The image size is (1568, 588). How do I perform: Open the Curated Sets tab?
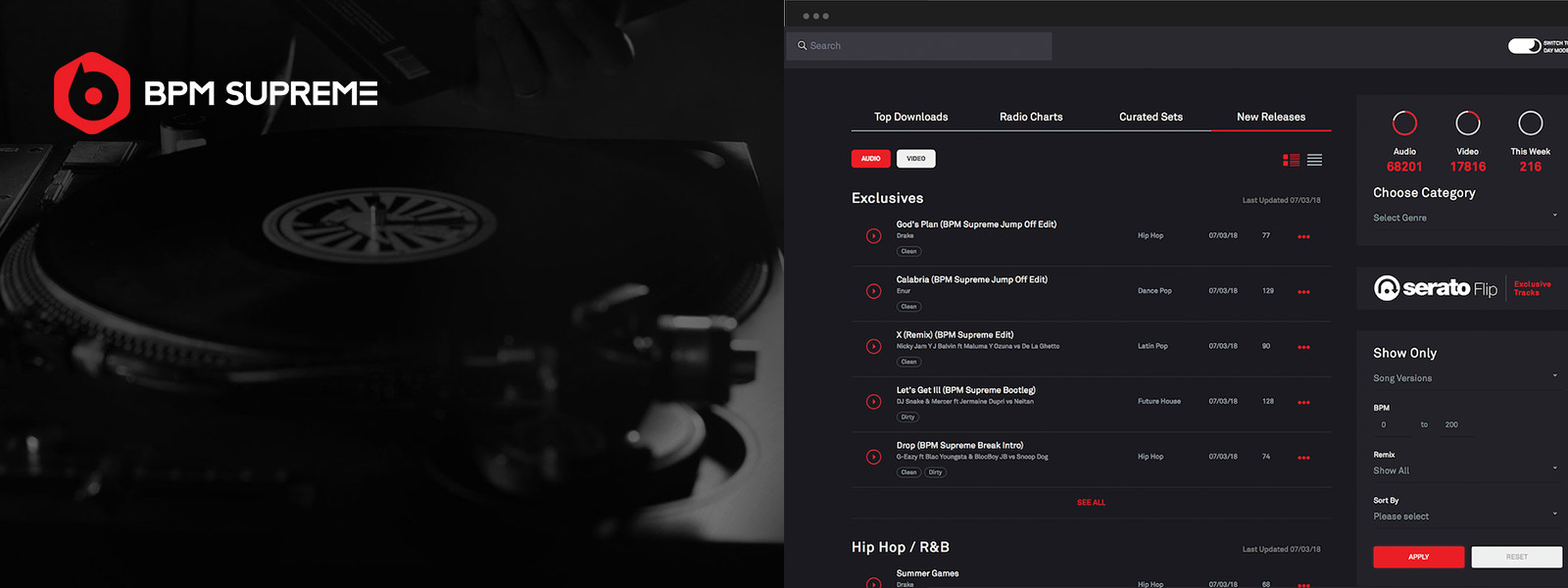1151,117
